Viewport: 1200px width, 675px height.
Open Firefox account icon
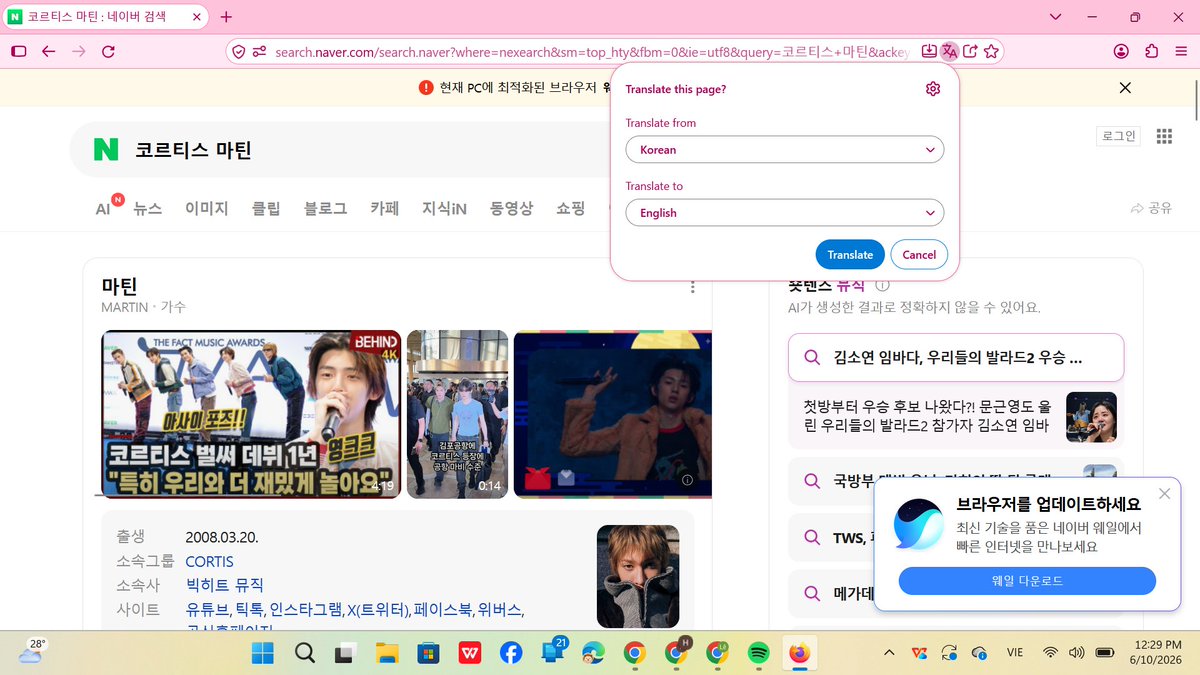[1121, 51]
